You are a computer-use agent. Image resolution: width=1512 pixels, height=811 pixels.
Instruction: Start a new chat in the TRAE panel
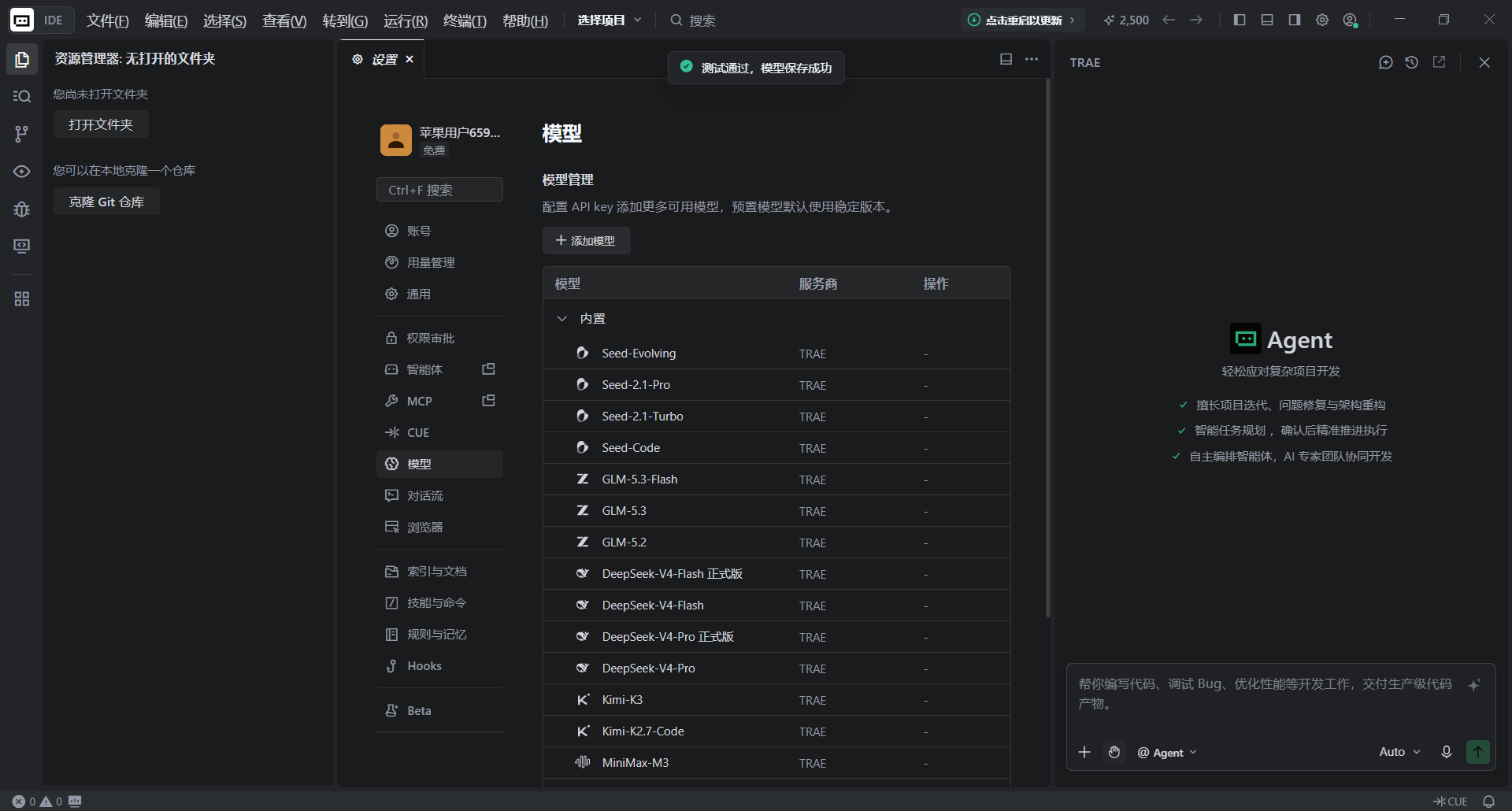[1386, 62]
